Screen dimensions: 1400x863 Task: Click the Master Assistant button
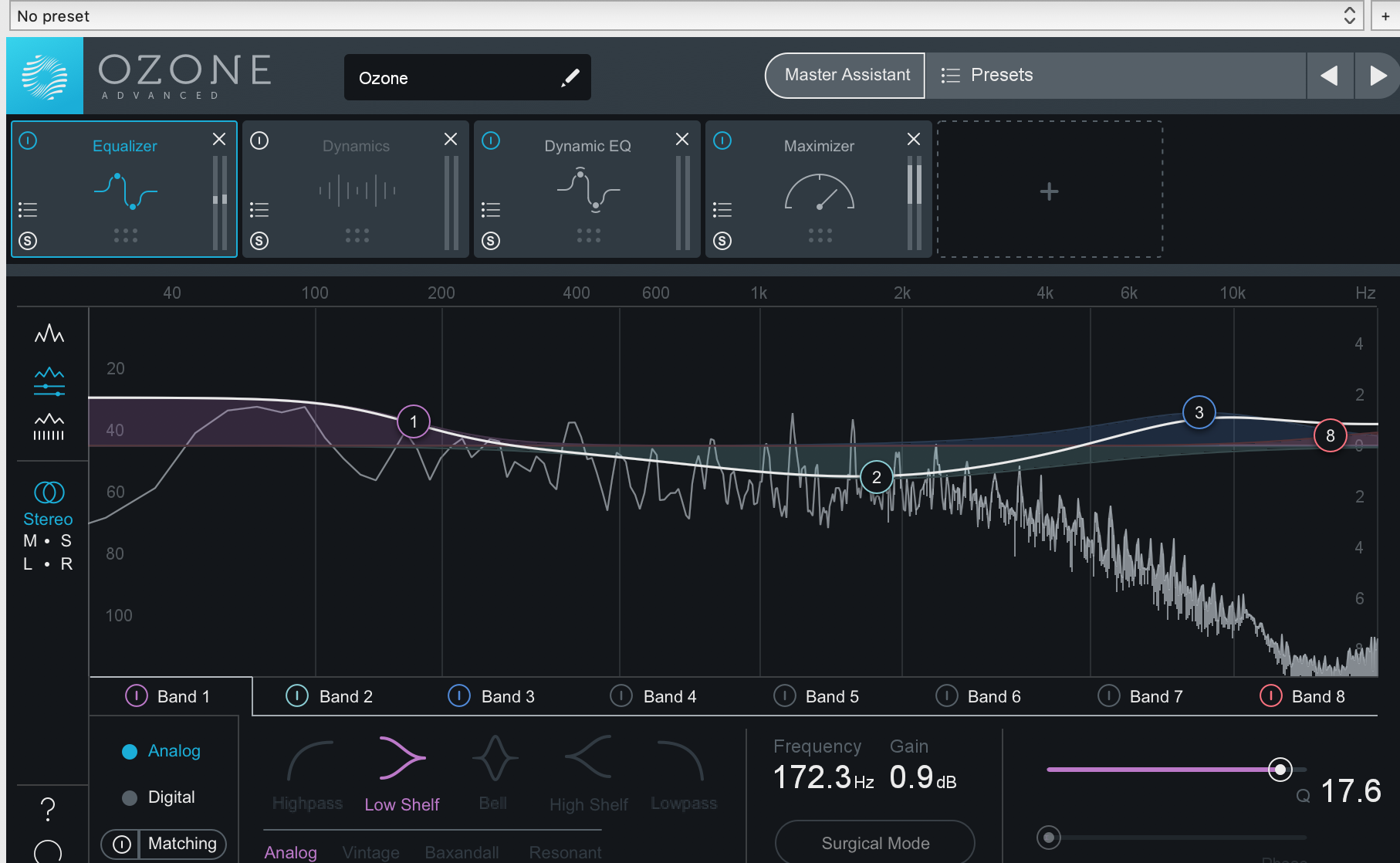tap(847, 75)
